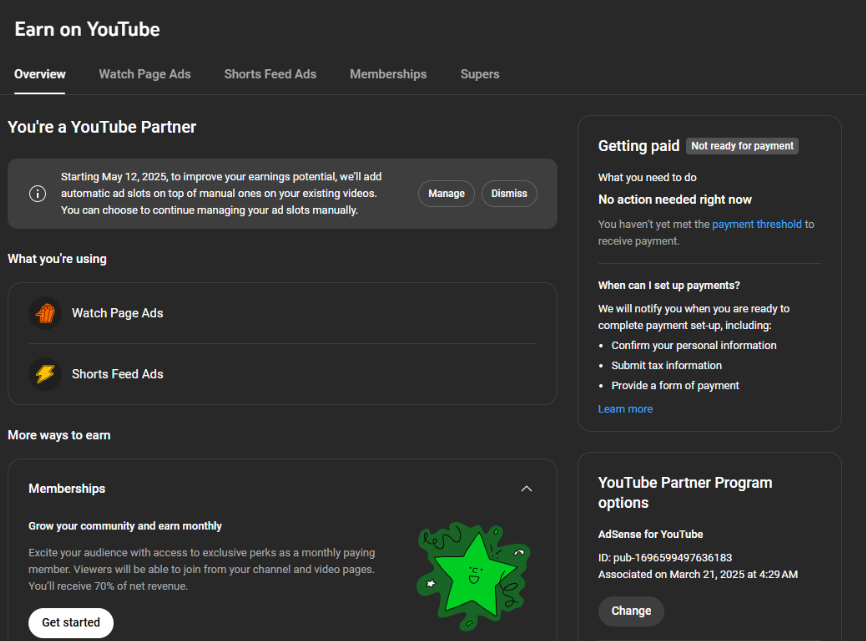The height and width of the screenshot is (641, 866).
Task: Click Manage in the ad slots notice
Action: coord(446,194)
